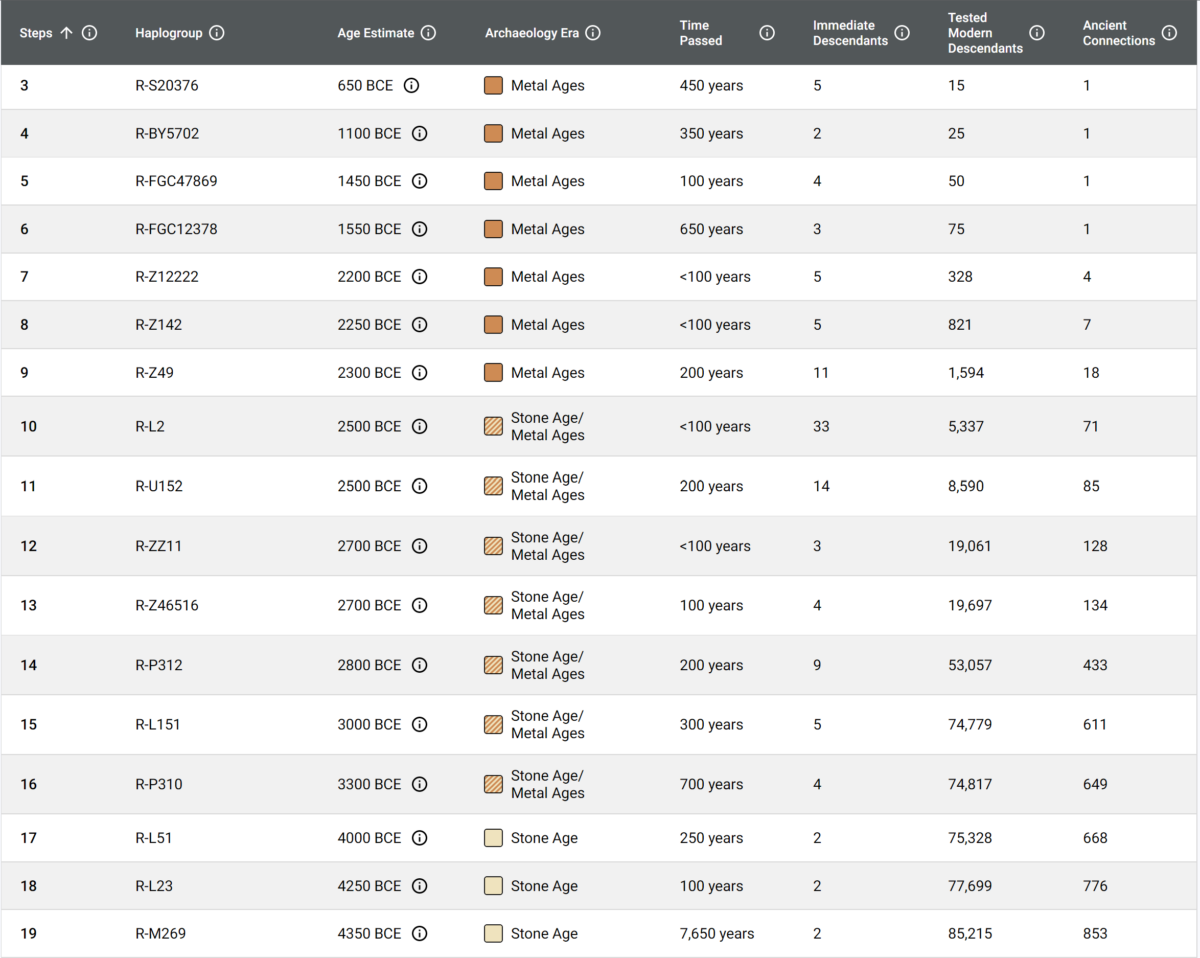Open the Ancient Connections info icon
This screenshot has height=958, width=1200.
tap(1169, 33)
